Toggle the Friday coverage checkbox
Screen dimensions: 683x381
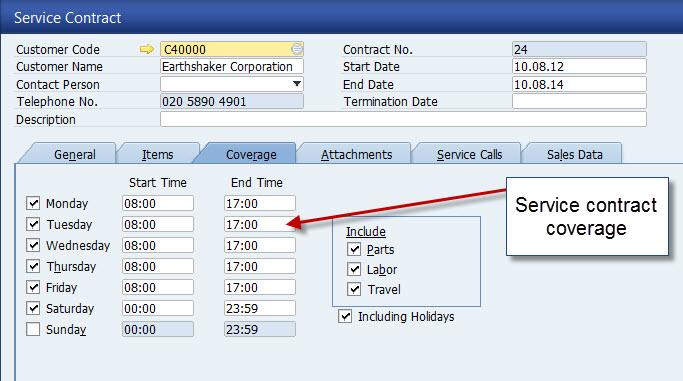pyautogui.click(x=33, y=287)
